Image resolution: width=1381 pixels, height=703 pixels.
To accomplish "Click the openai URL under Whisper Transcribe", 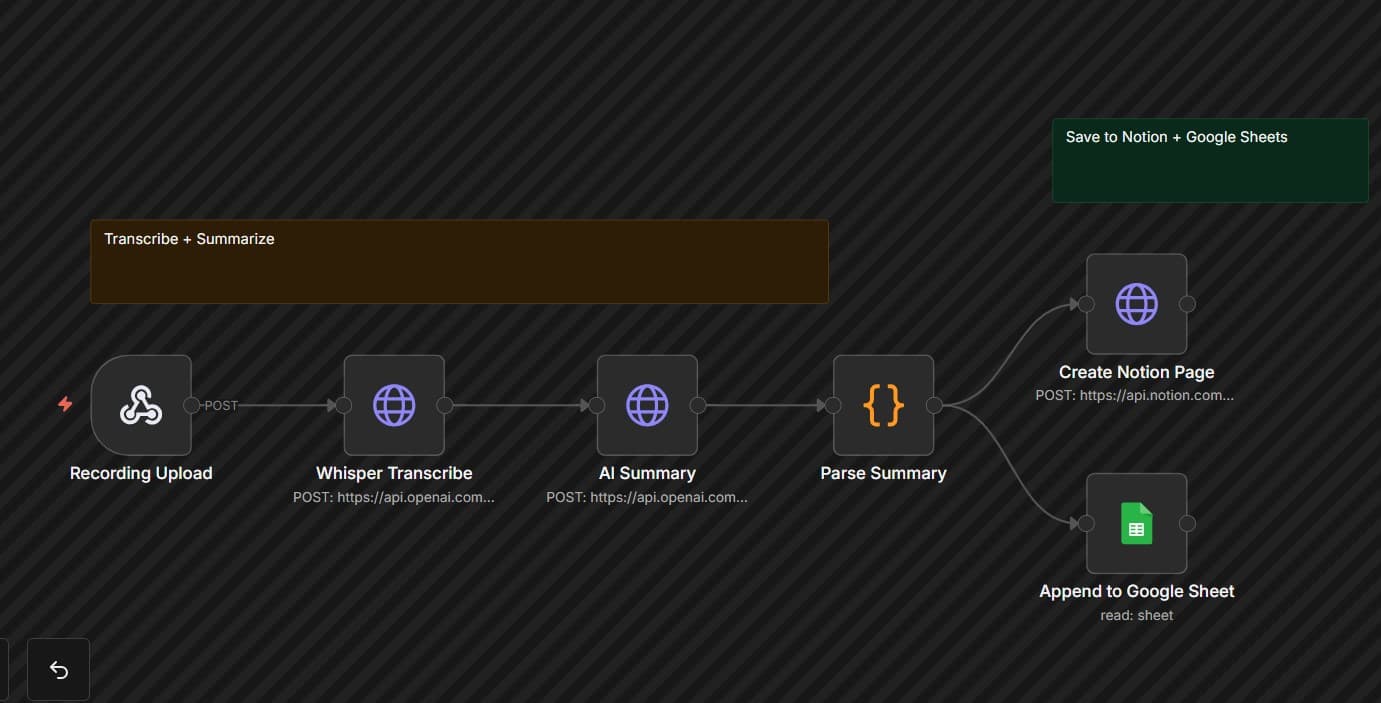I will click(x=394, y=496).
